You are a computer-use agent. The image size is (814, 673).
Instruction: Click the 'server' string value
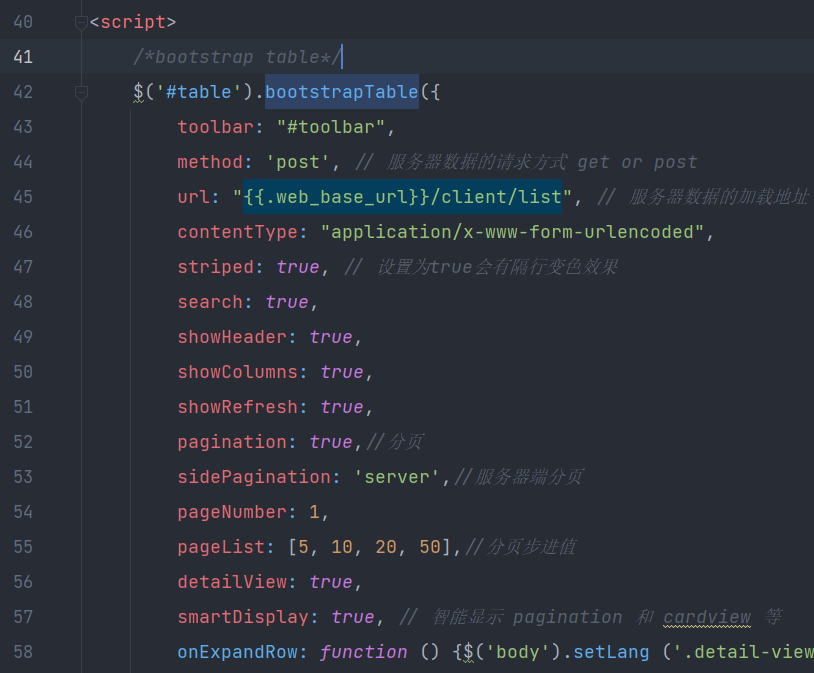[397, 477]
